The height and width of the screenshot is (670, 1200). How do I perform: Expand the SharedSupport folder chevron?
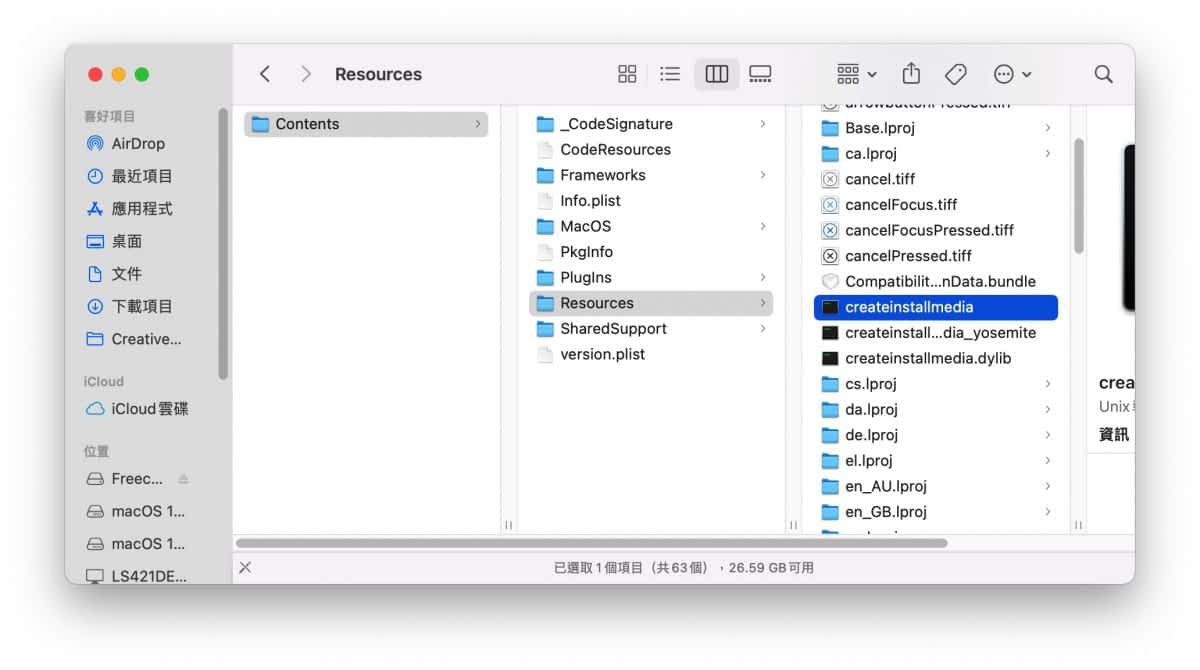click(762, 329)
